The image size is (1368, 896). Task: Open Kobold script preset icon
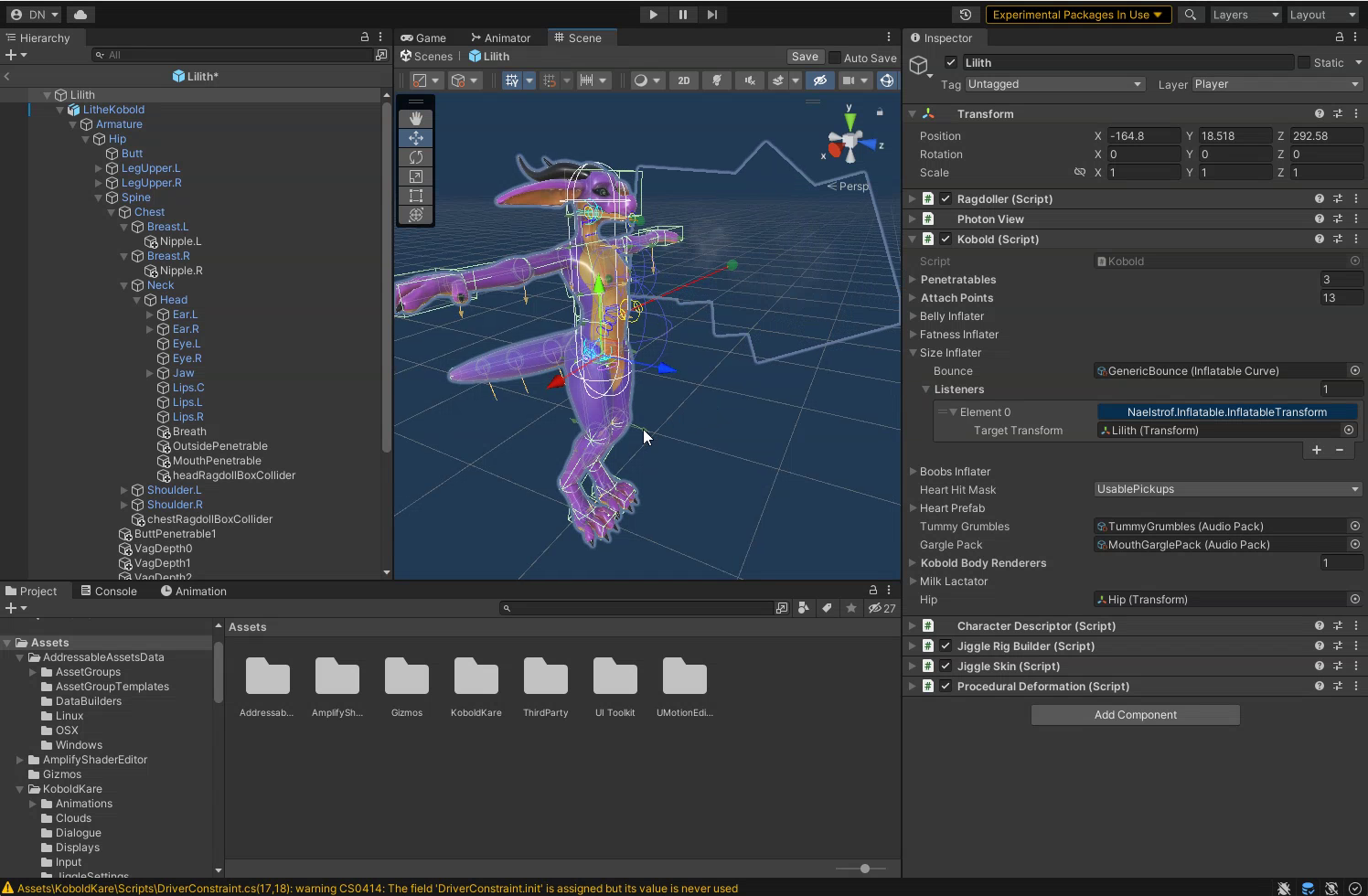point(1338,240)
